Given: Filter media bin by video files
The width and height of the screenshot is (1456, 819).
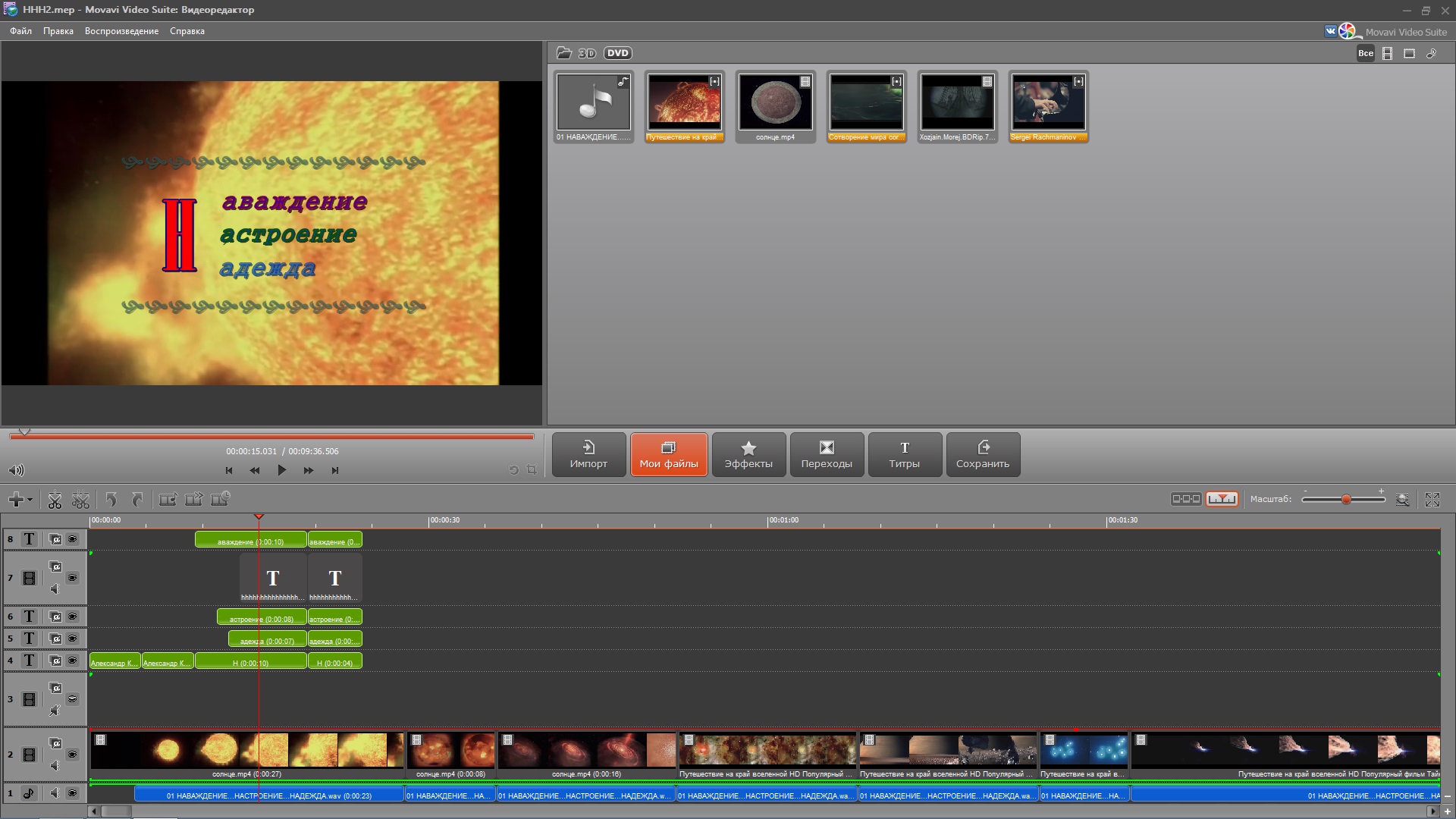Looking at the screenshot, I should point(1387,54).
